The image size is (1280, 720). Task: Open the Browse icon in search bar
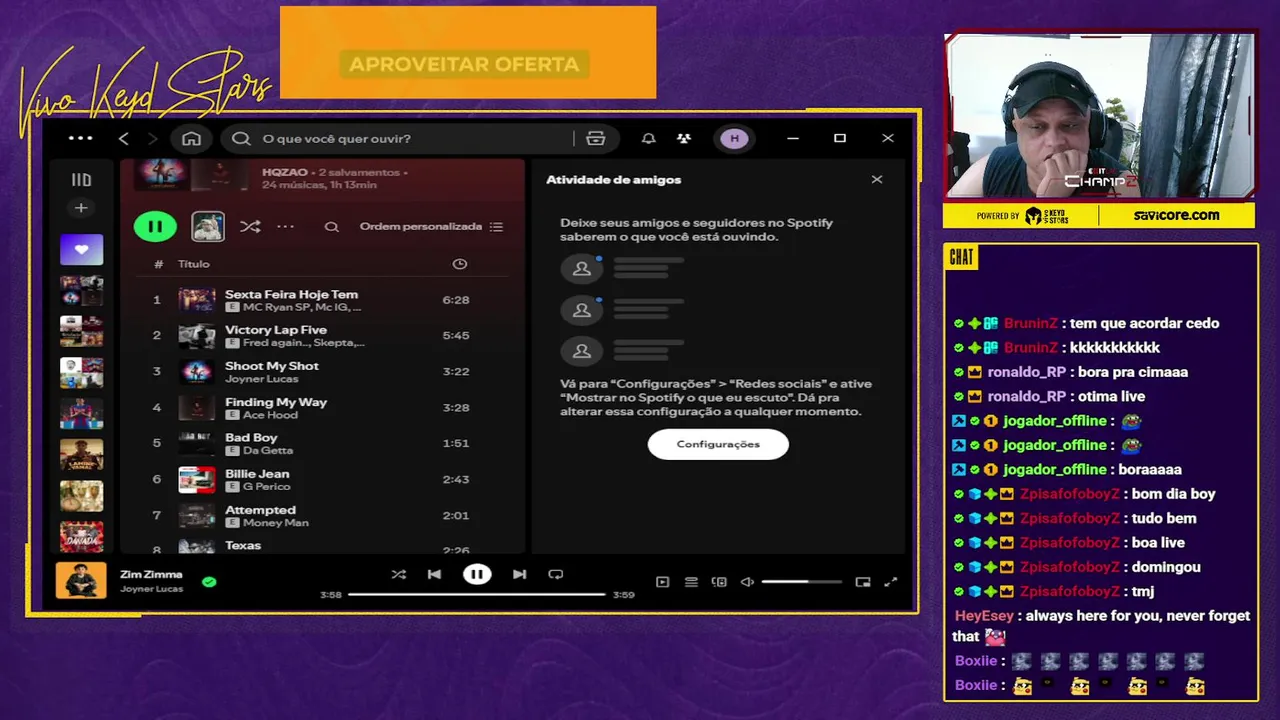pyautogui.click(x=596, y=138)
